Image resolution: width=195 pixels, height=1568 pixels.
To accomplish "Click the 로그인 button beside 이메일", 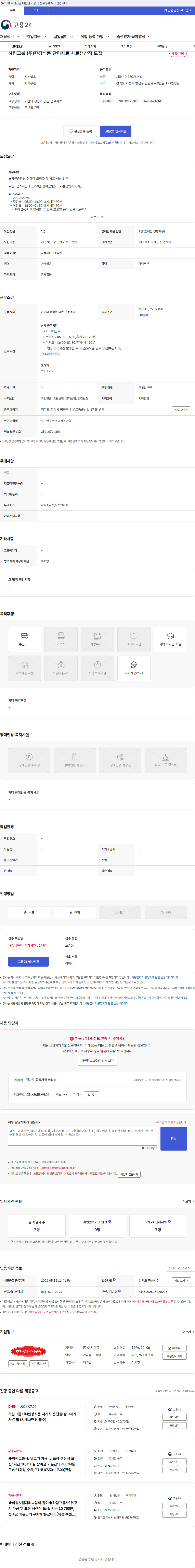I will [x=92, y=1094].
